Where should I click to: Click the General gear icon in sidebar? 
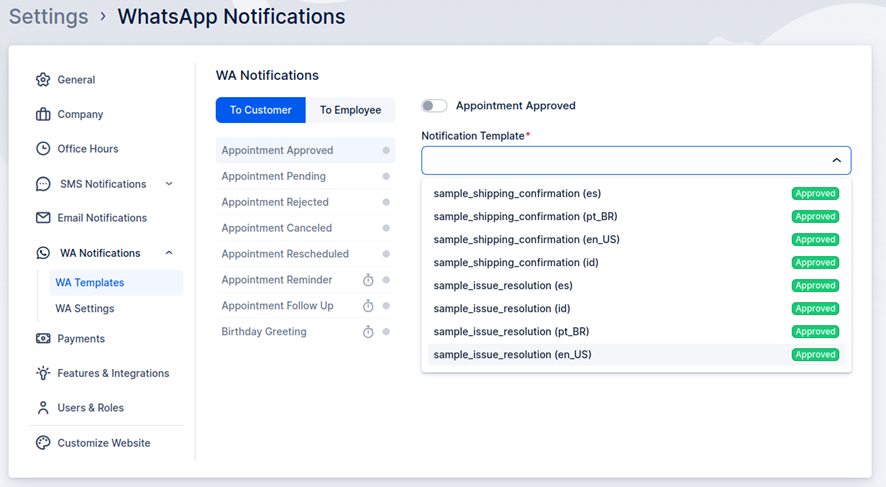point(43,80)
